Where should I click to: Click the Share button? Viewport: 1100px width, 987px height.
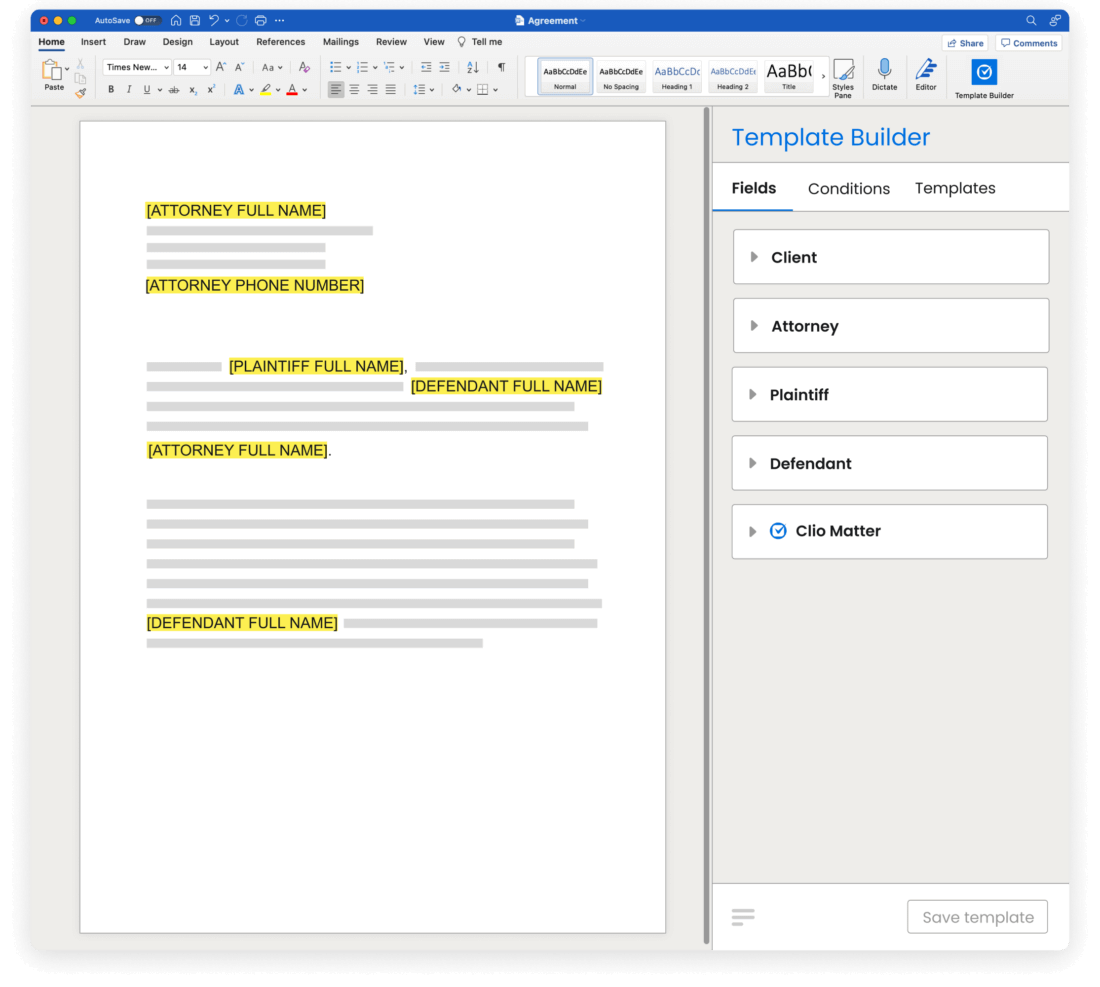964,42
